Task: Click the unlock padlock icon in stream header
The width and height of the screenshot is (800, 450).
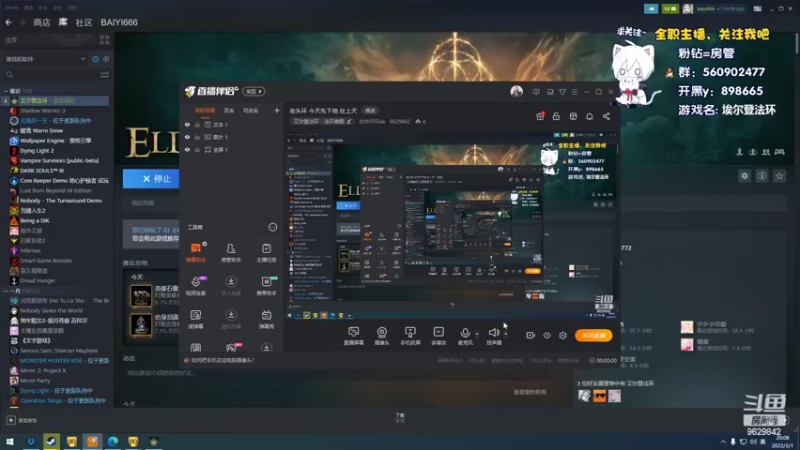Action: pyautogui.click(x=556, y=116)
